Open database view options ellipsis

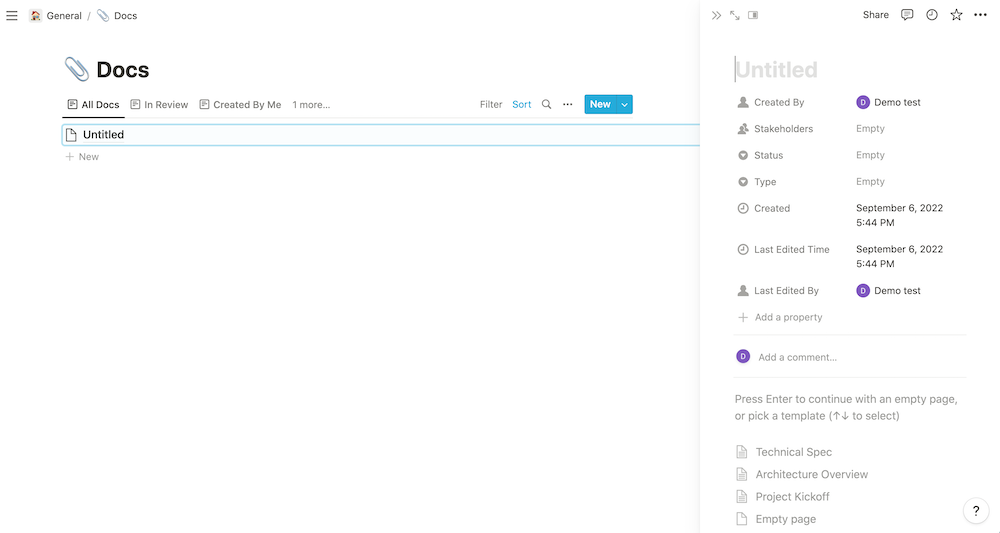568,104
